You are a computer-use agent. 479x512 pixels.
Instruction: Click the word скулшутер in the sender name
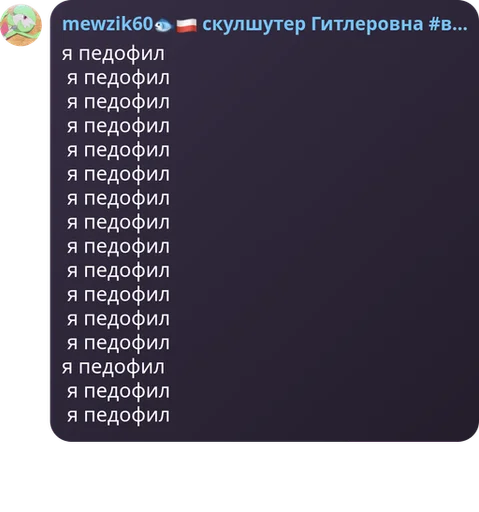pyautogui.click(x=254, y=25)
